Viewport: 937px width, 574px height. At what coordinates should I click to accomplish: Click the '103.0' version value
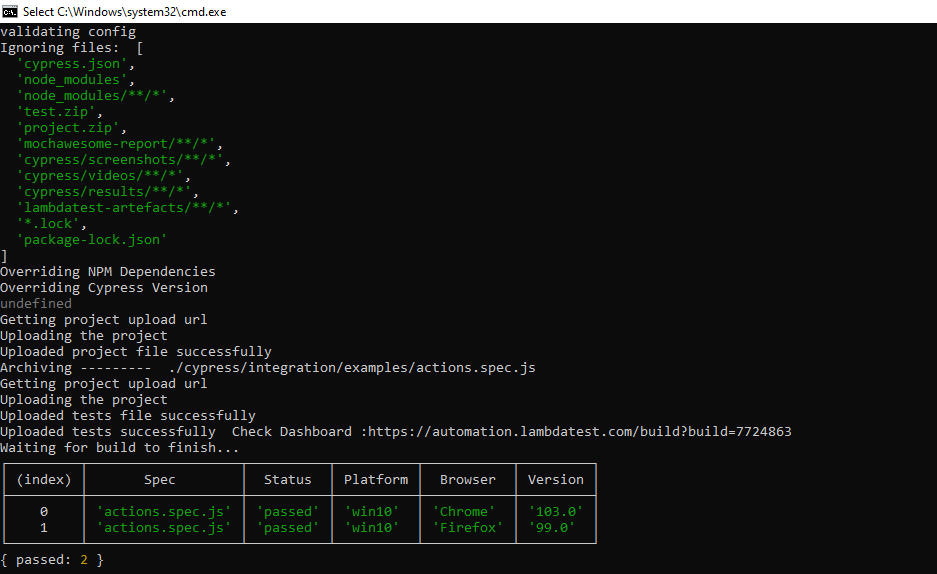click(556, 512)
